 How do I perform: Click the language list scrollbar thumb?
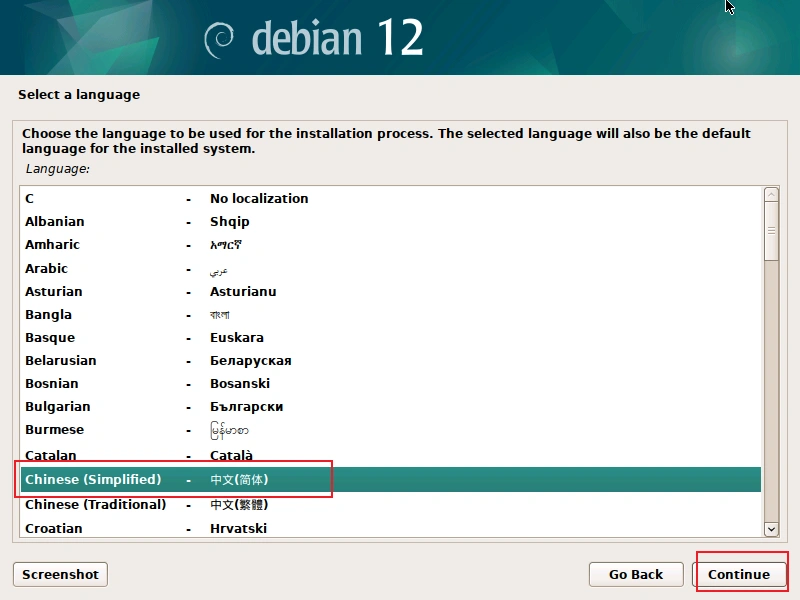point(771,231)
